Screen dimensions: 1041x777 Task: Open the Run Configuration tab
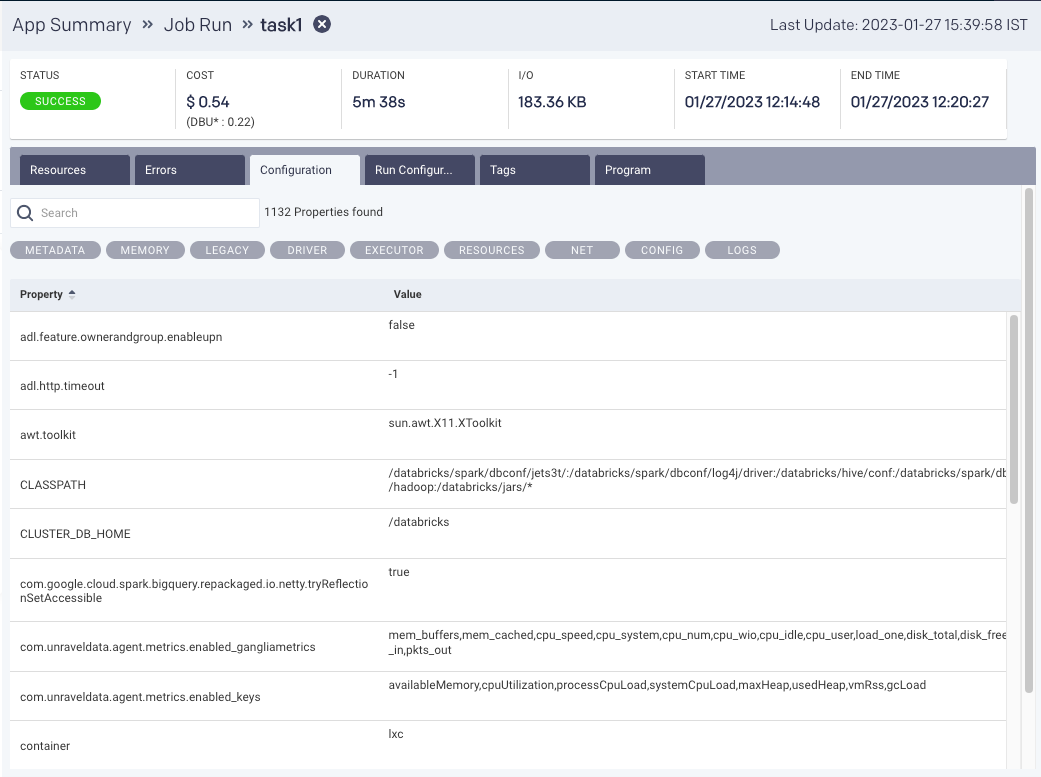pyautogui.click(x=419, y=169)
